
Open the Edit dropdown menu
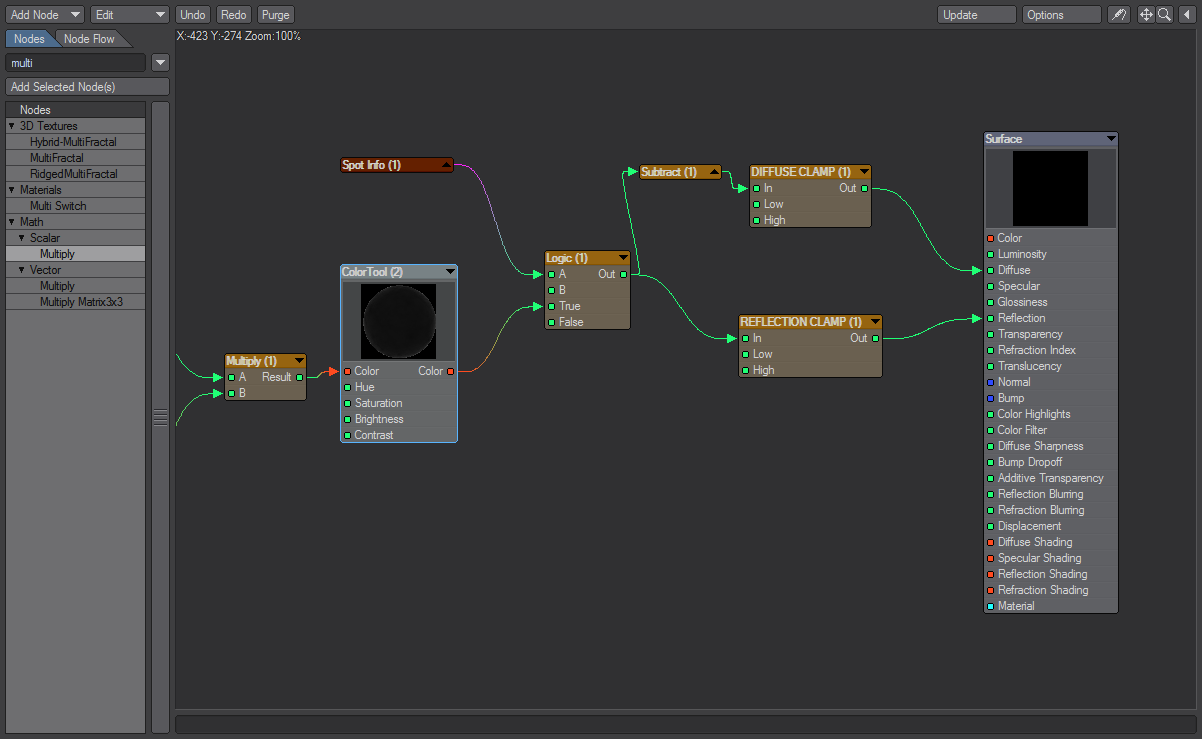[130, 15]
